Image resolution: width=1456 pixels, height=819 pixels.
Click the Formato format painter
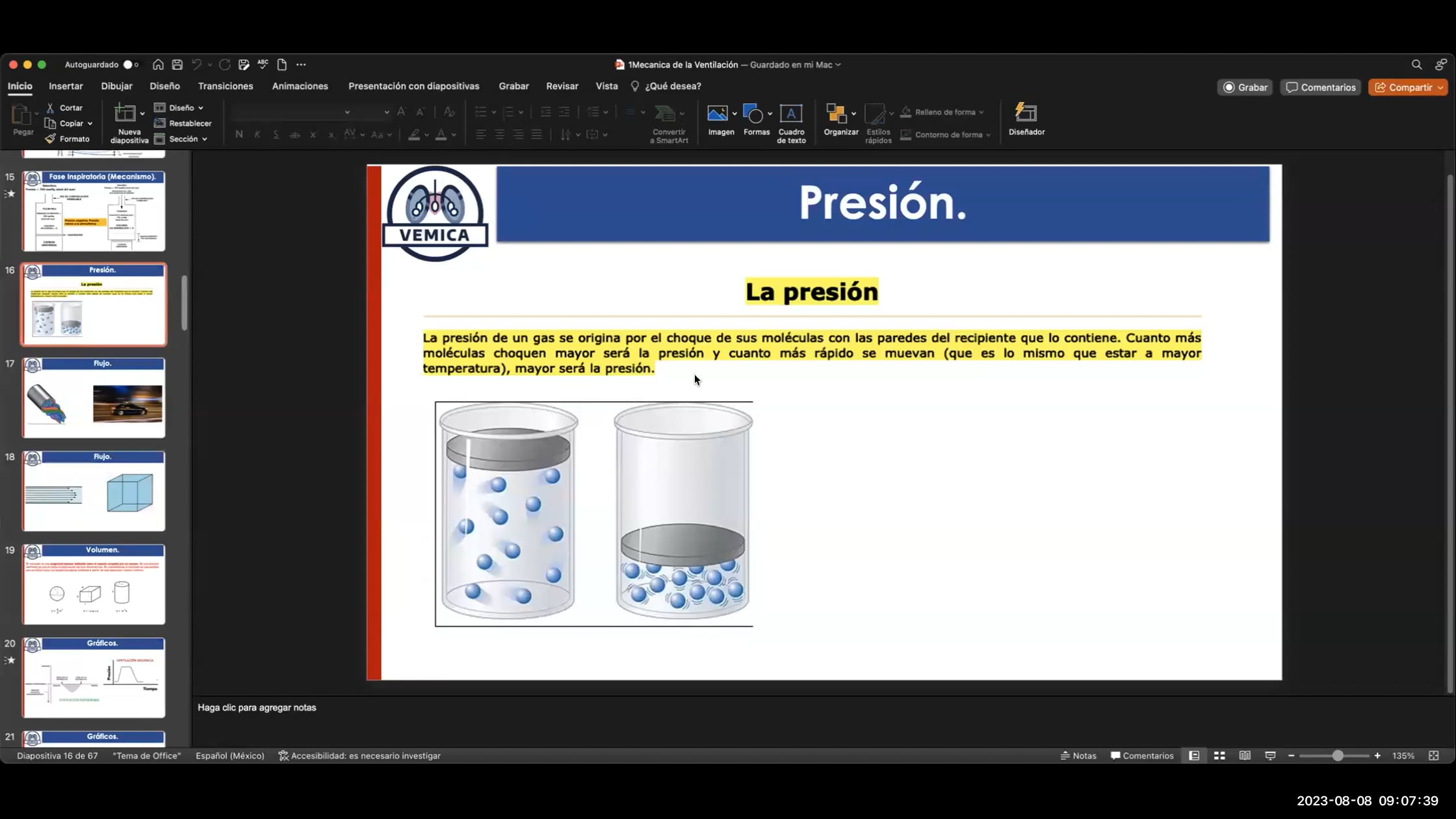tap(68, 138)
